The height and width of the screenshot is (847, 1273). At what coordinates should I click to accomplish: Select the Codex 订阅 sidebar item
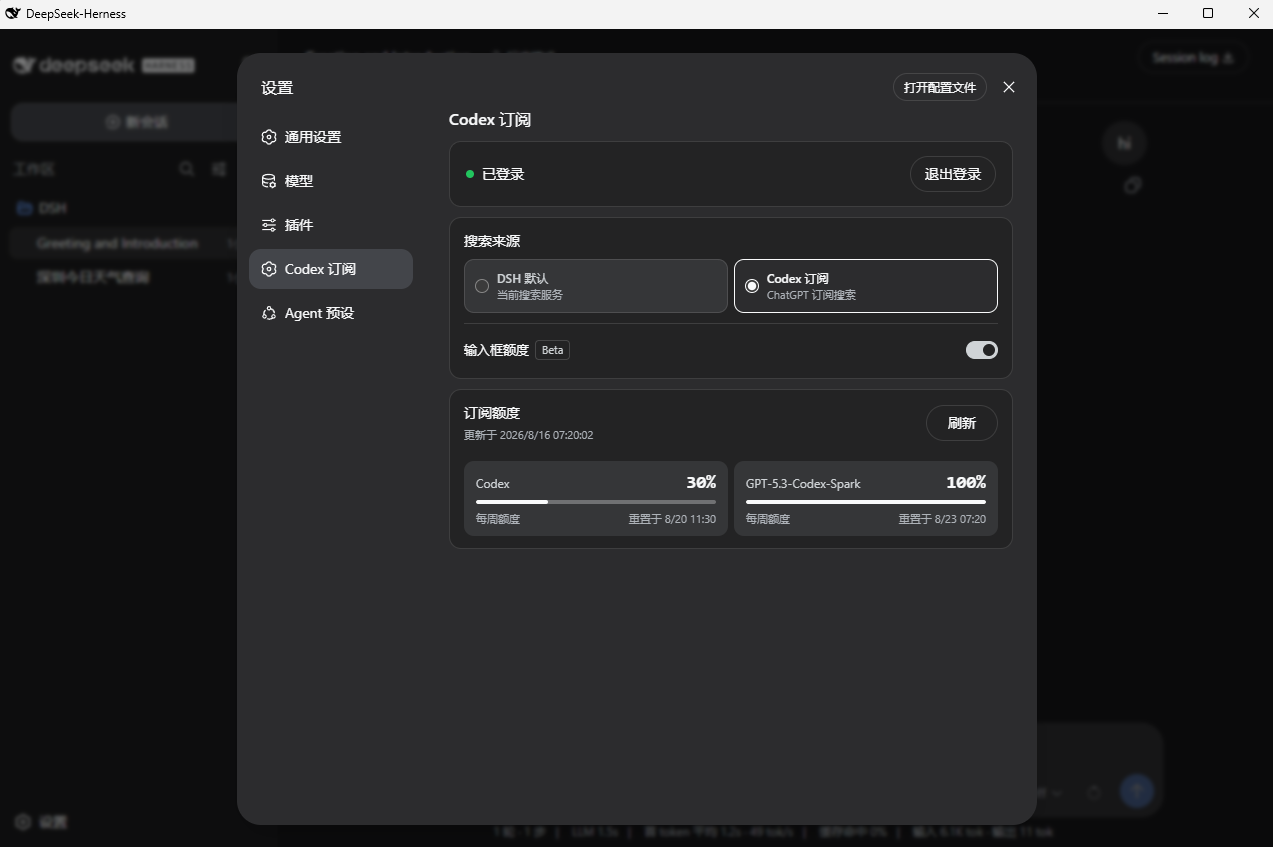330,269
